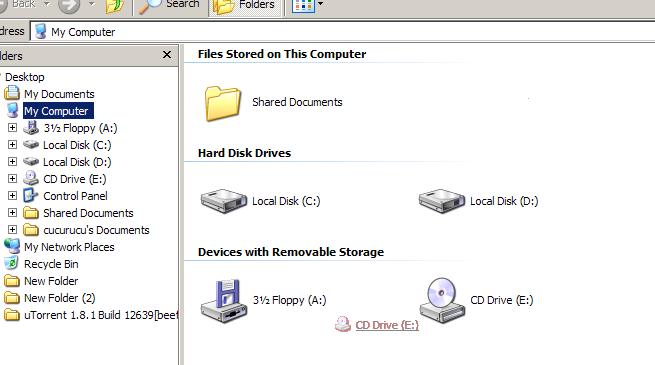655x365 pixels.
Task: Click Local Disk (D:) tree icon
Action: pyautogui.click(x=31, y=162)
